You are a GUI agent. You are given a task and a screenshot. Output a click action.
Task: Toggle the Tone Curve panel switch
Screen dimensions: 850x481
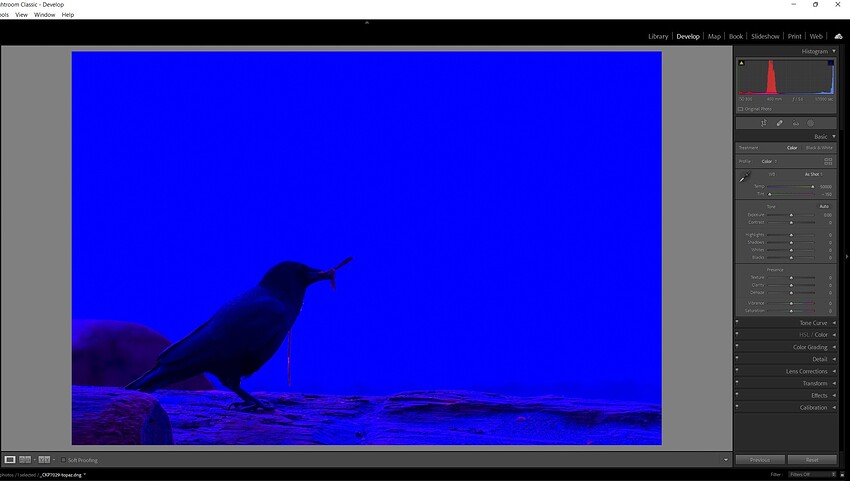click(x=737, y=323)
